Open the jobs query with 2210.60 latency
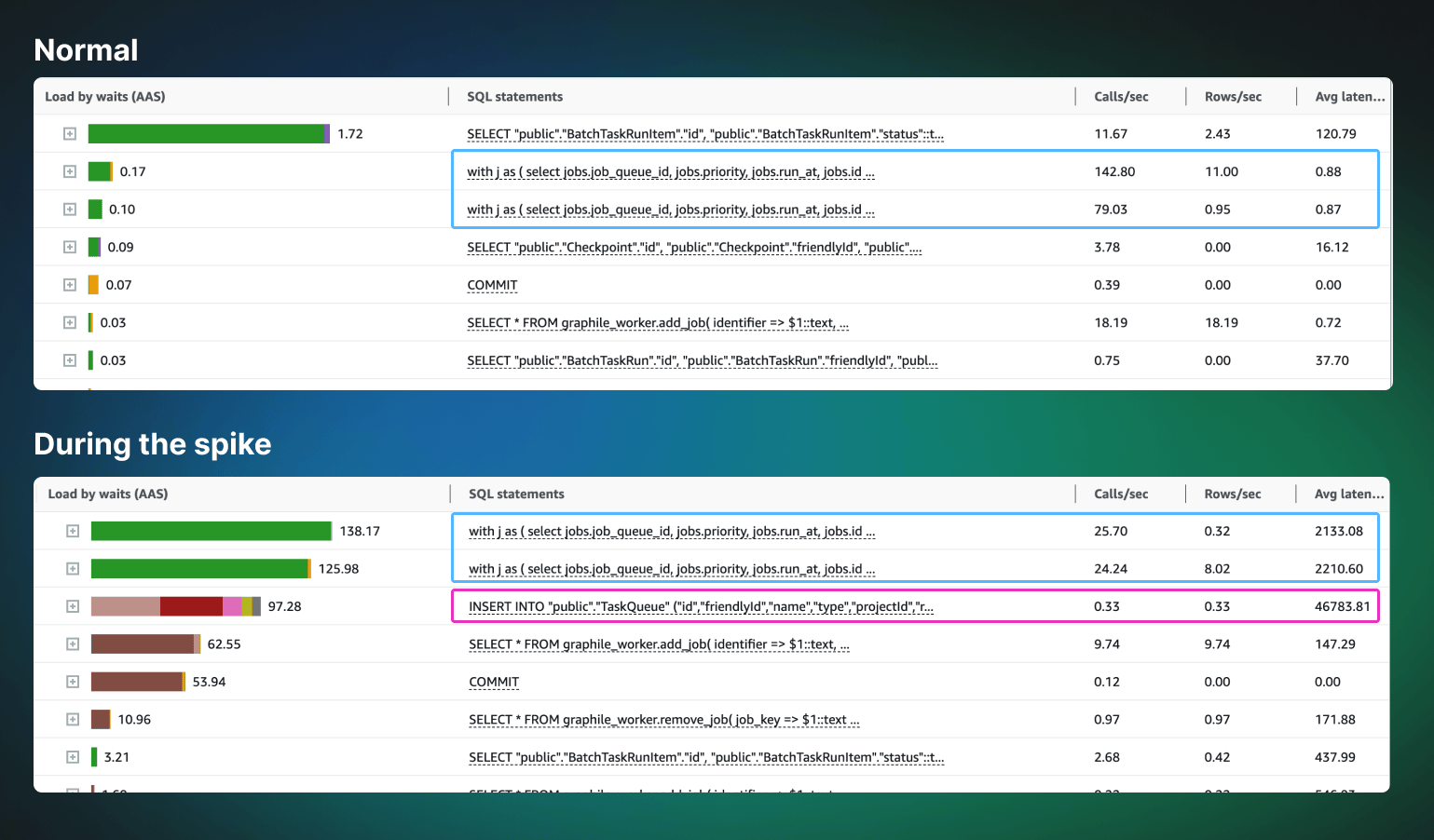The width and height of the screenshot is (1434, 840). click(x=672, y=569)
